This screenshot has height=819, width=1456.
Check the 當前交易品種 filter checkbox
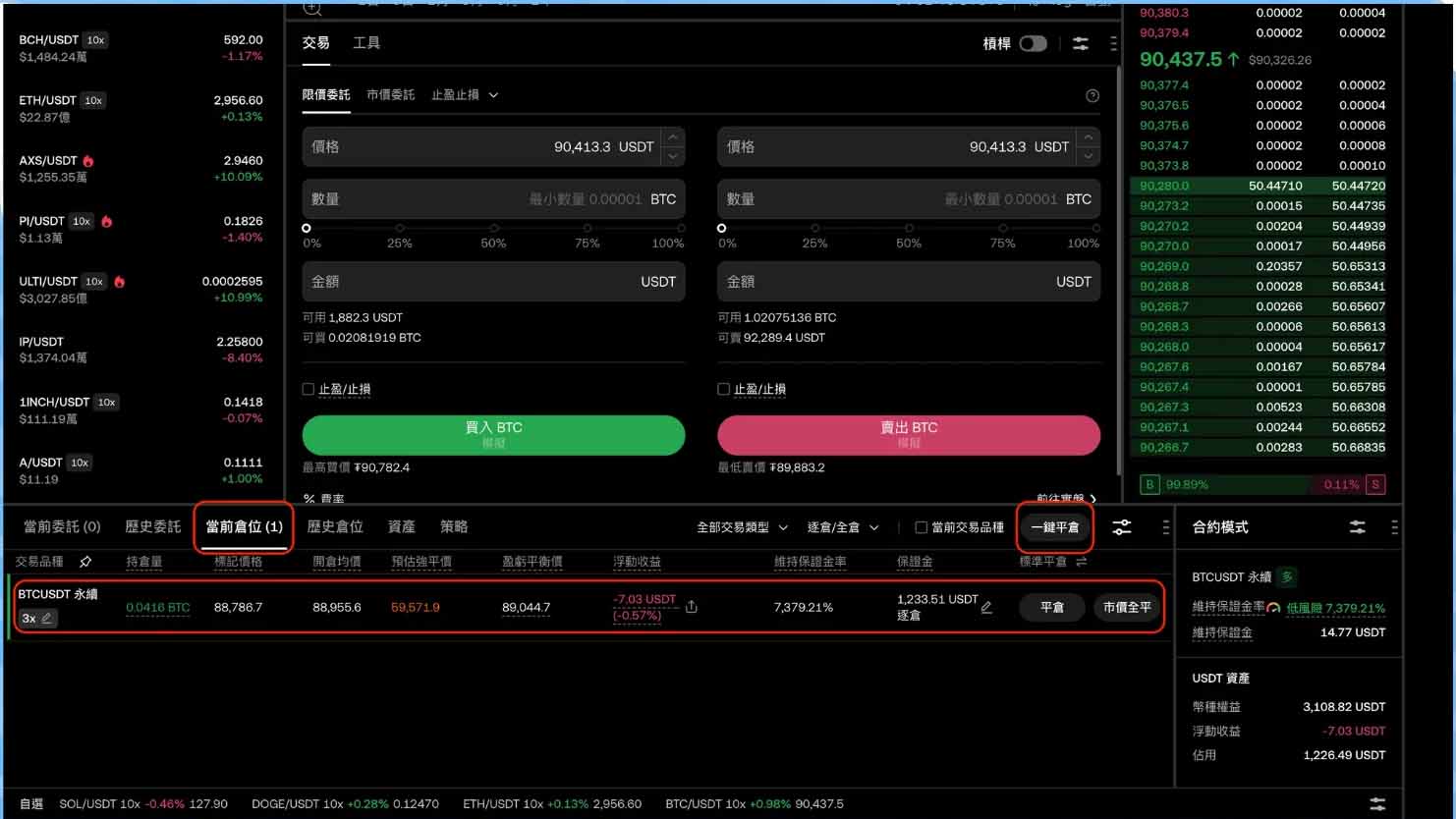921,527
